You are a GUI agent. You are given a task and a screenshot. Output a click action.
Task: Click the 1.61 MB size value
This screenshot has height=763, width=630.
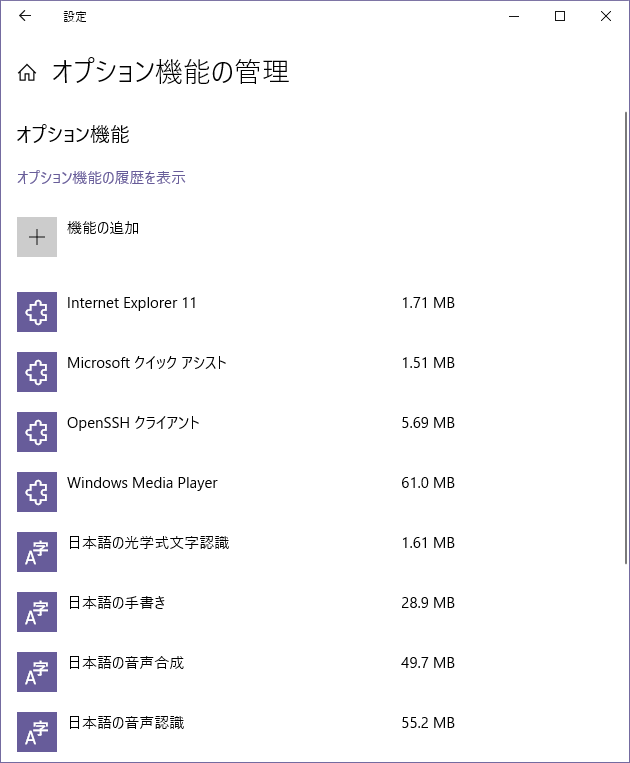428,543
